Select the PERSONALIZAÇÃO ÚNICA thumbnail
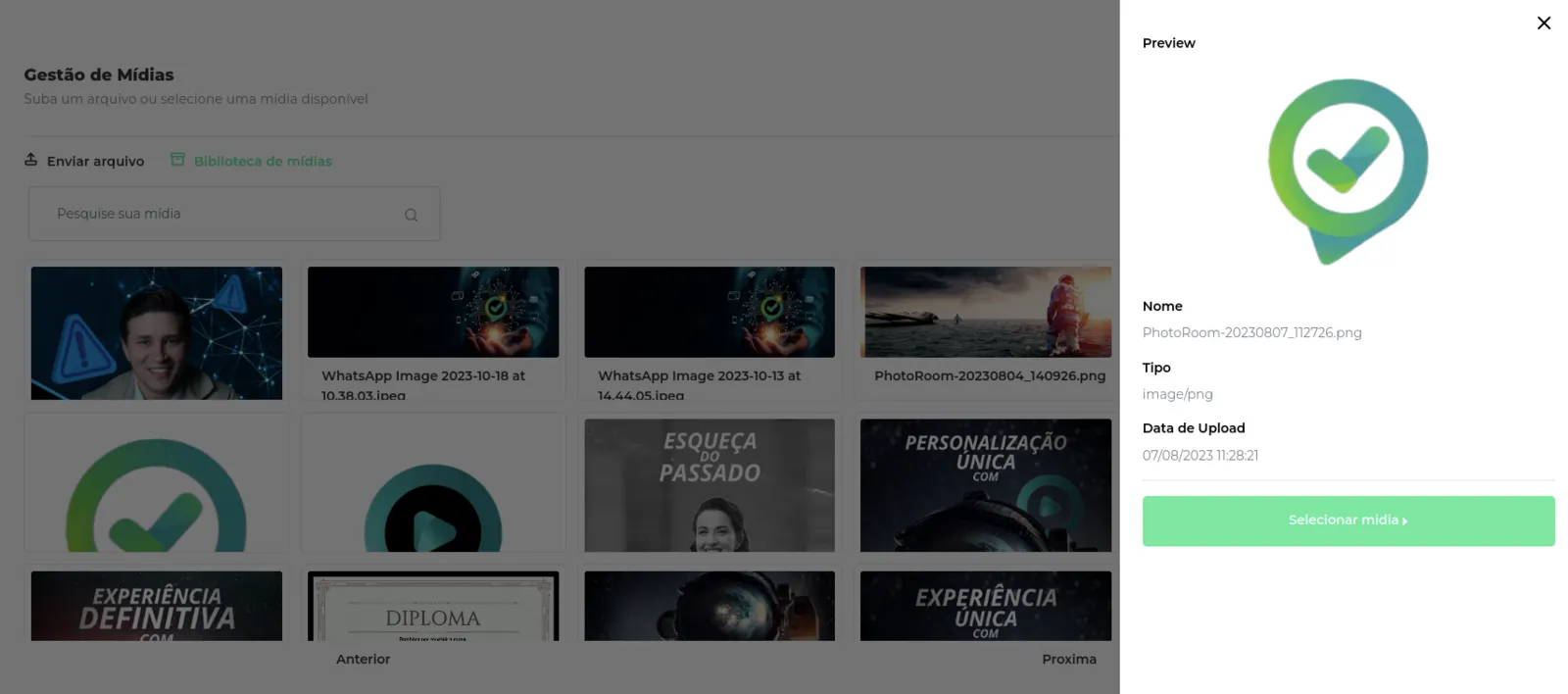Screen dimensions: 1568x694 point(986,485)
